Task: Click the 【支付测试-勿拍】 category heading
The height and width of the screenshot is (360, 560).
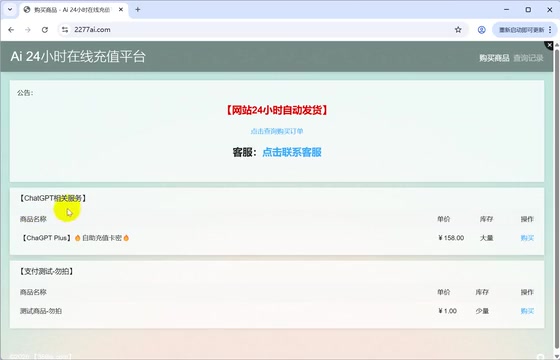Action: point(46,271)
